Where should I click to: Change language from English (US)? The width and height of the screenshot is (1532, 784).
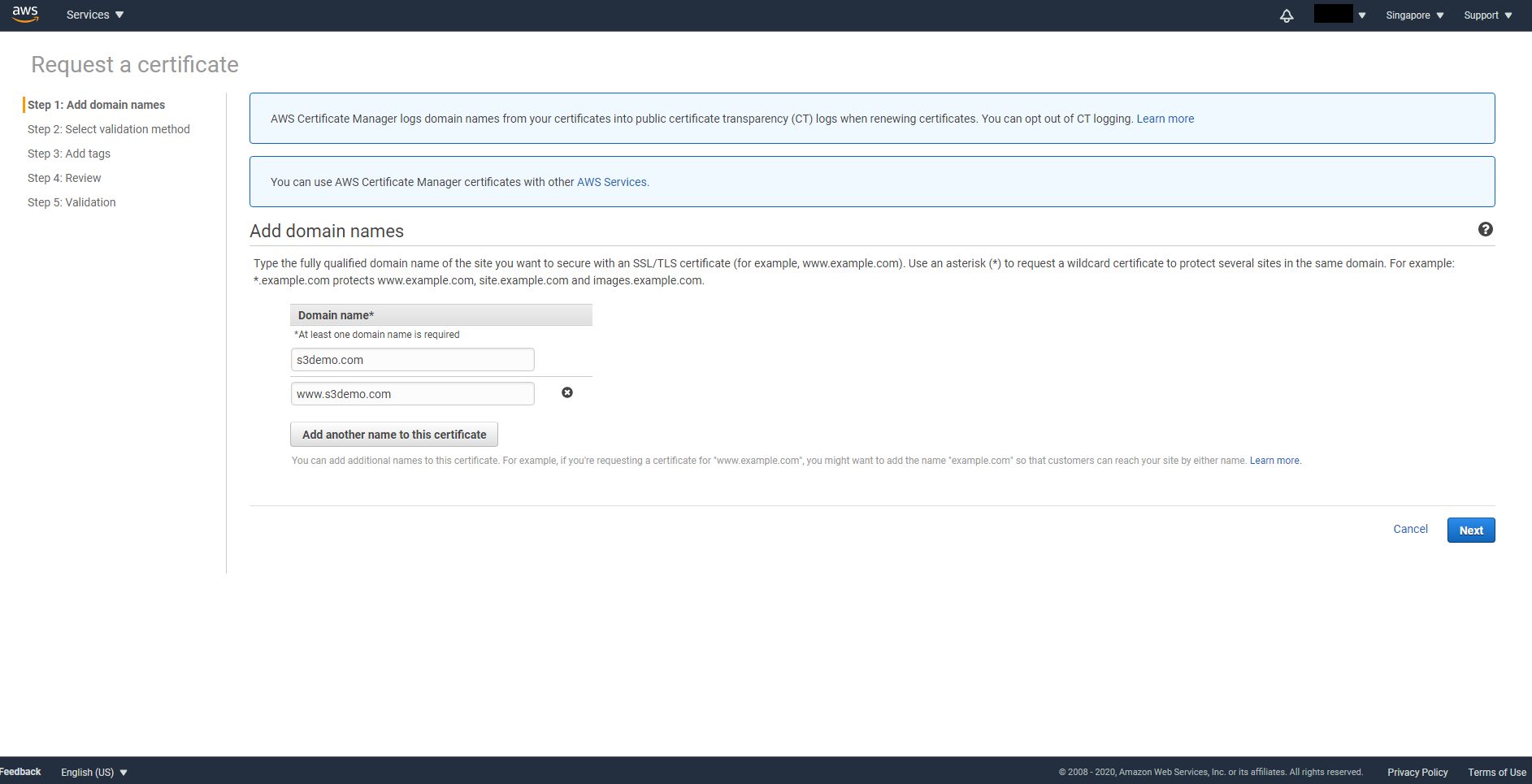[x=94, y=772]
